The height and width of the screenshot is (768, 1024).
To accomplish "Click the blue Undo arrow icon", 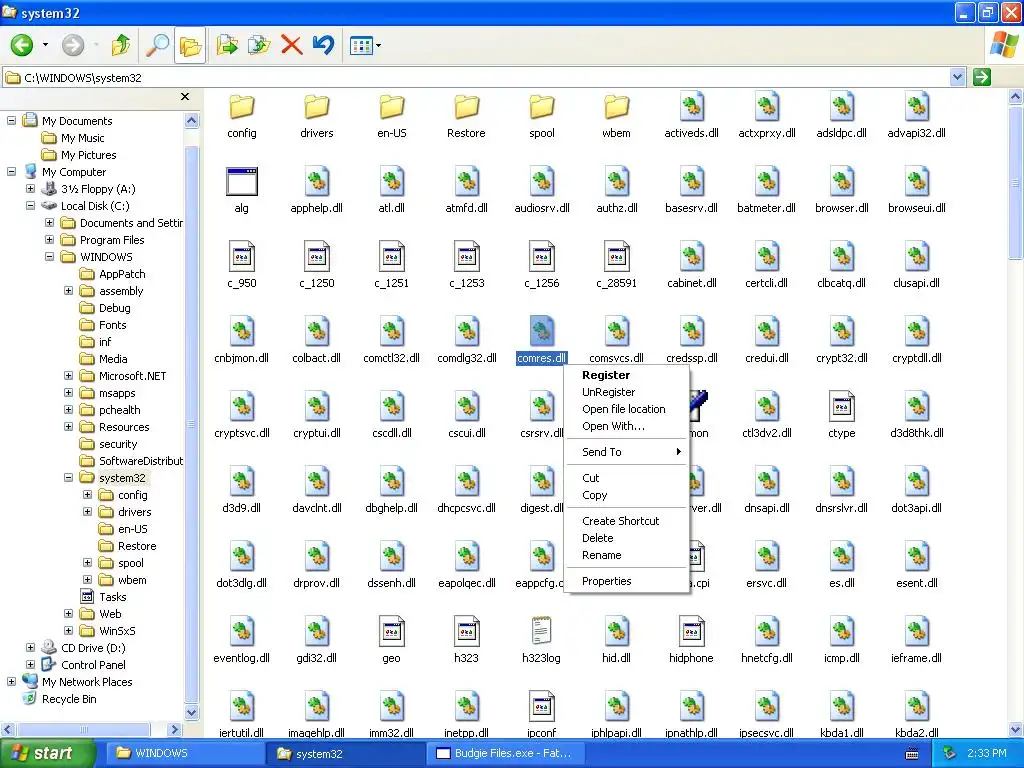I will click(323, 45).
